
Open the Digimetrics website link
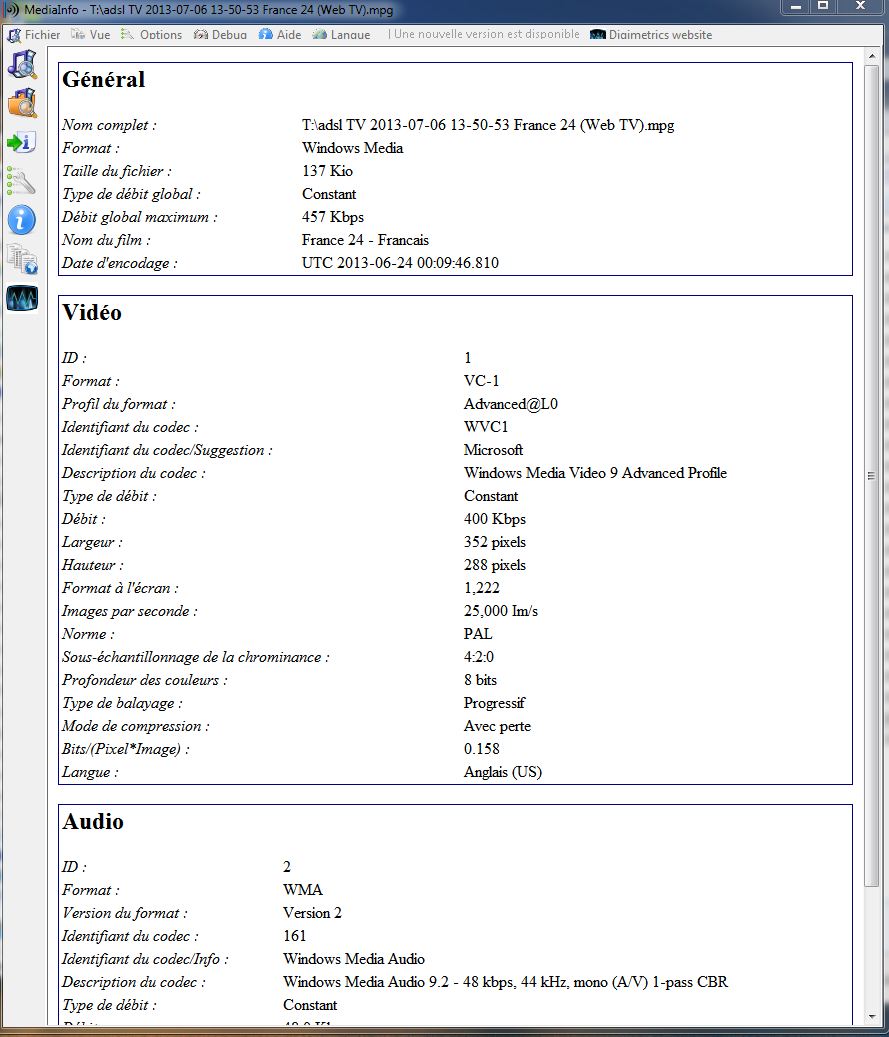click(x=652, y=34)
